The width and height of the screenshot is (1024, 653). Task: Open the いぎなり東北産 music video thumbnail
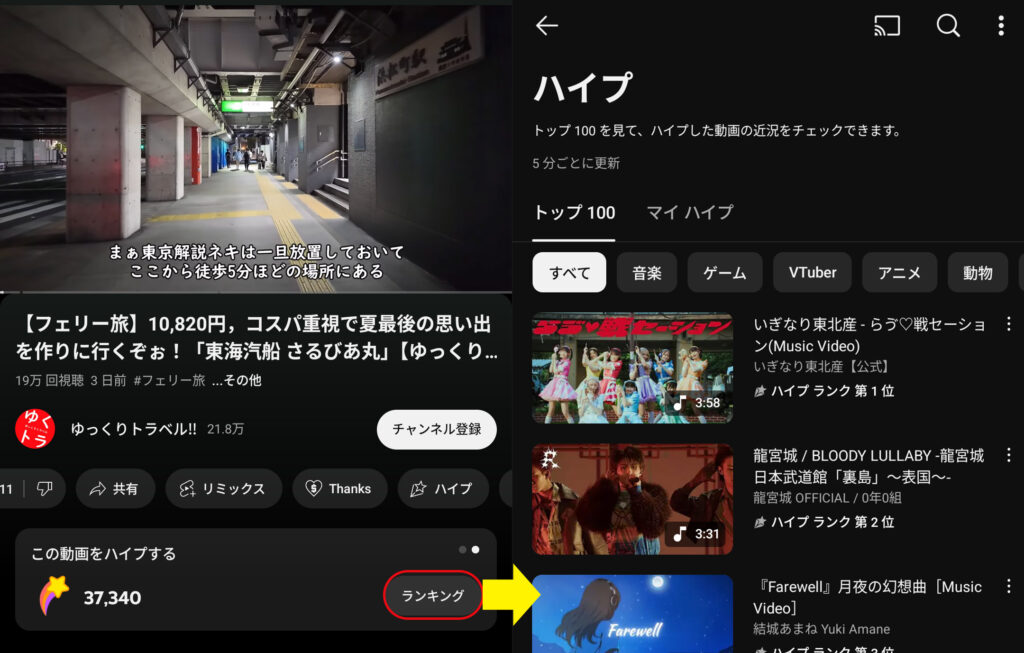[x=632, y=368]
